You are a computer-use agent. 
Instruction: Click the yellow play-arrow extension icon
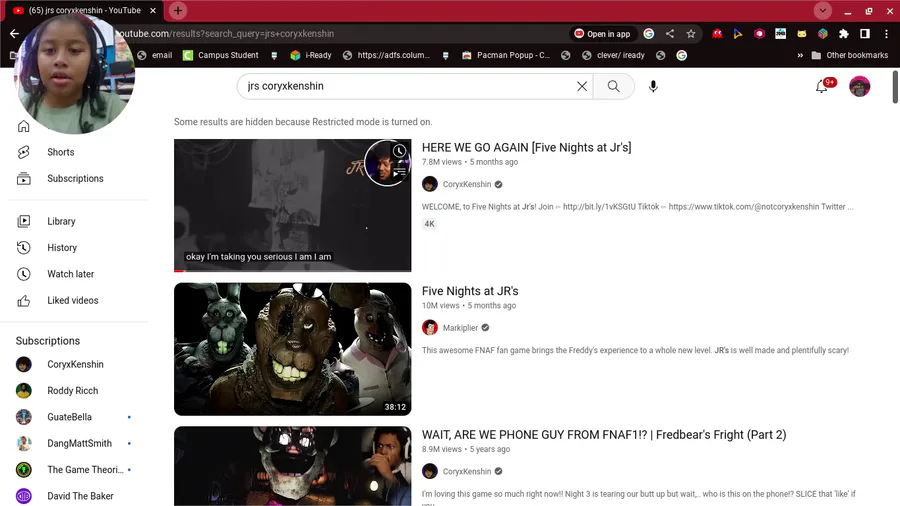coord(738,34)
